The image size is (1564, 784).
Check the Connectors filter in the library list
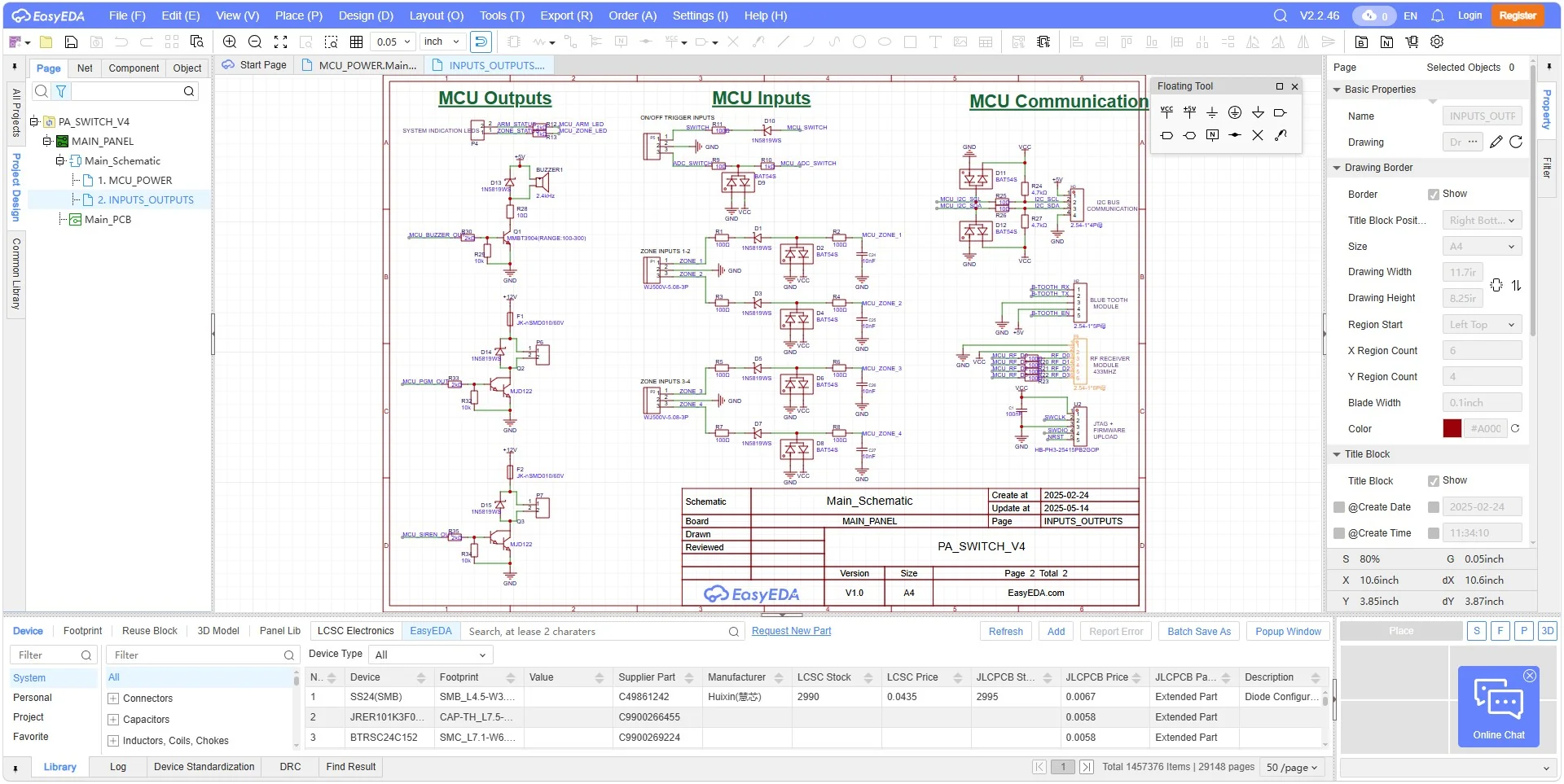click(x=113, y=698)
